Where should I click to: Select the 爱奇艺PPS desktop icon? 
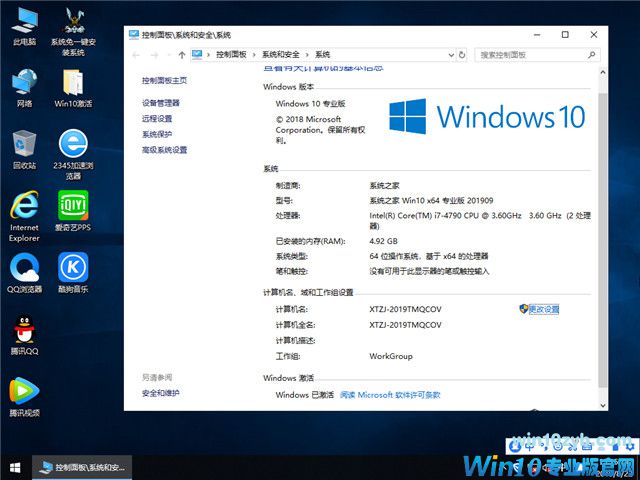click(x=73, y=211)
